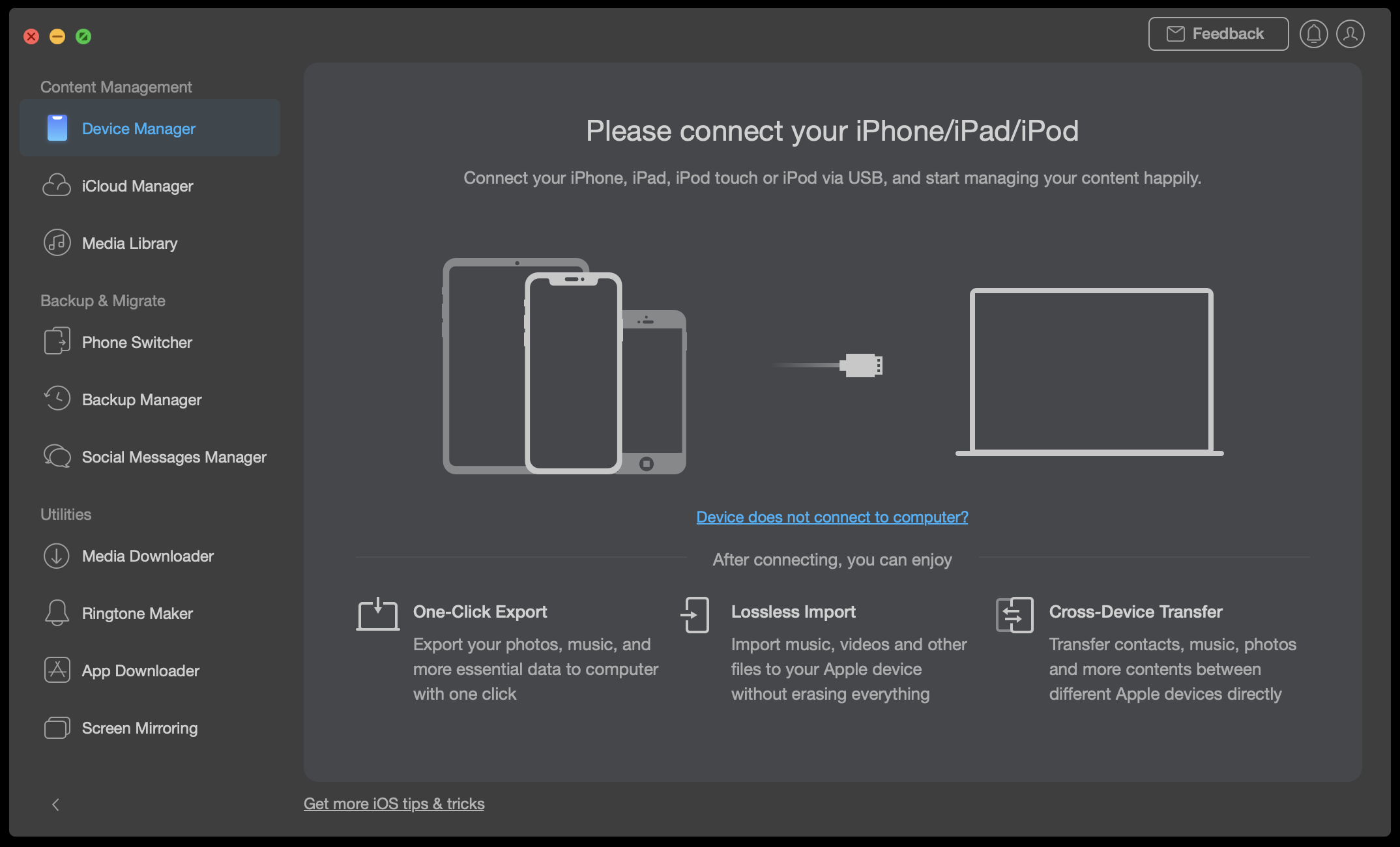The width and height of the screenshot is (1400, 847).
Task: Open Screen Mirroring feature
Action: pos(139,728)
